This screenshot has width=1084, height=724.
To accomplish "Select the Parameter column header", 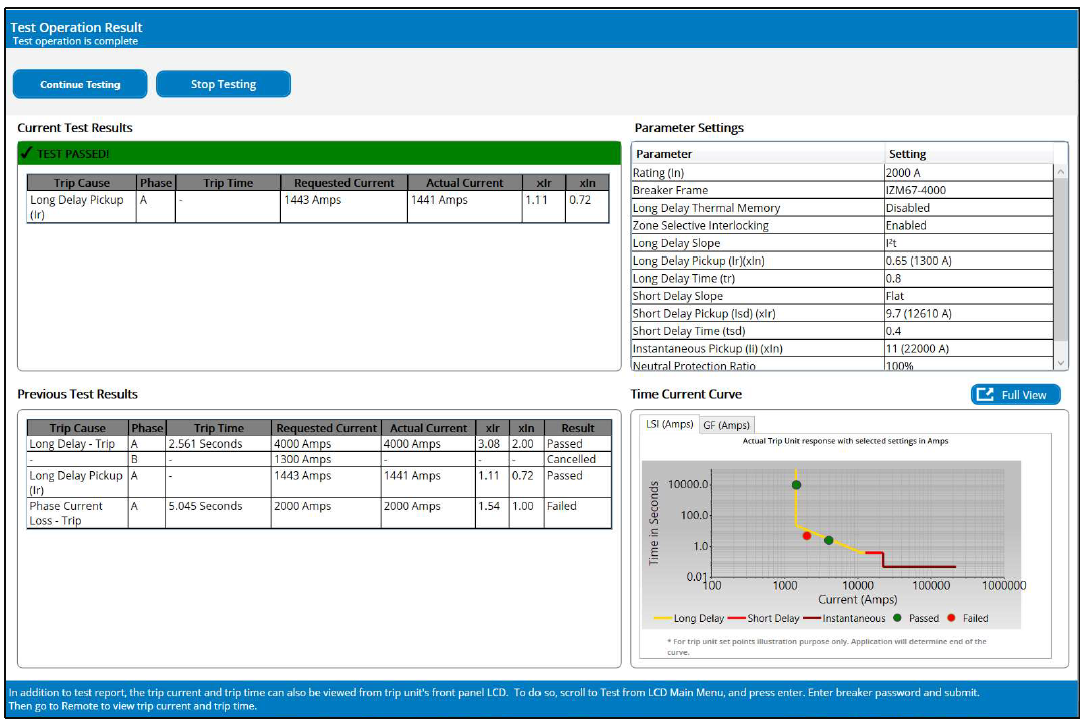I will coord(758,154).
